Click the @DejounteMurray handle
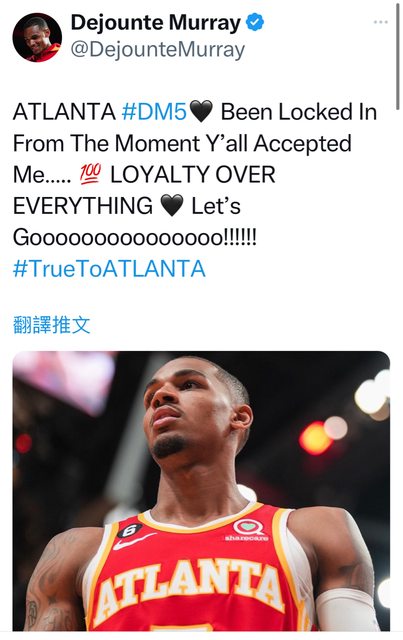The image size is (403, 640). tap(158, 50)
